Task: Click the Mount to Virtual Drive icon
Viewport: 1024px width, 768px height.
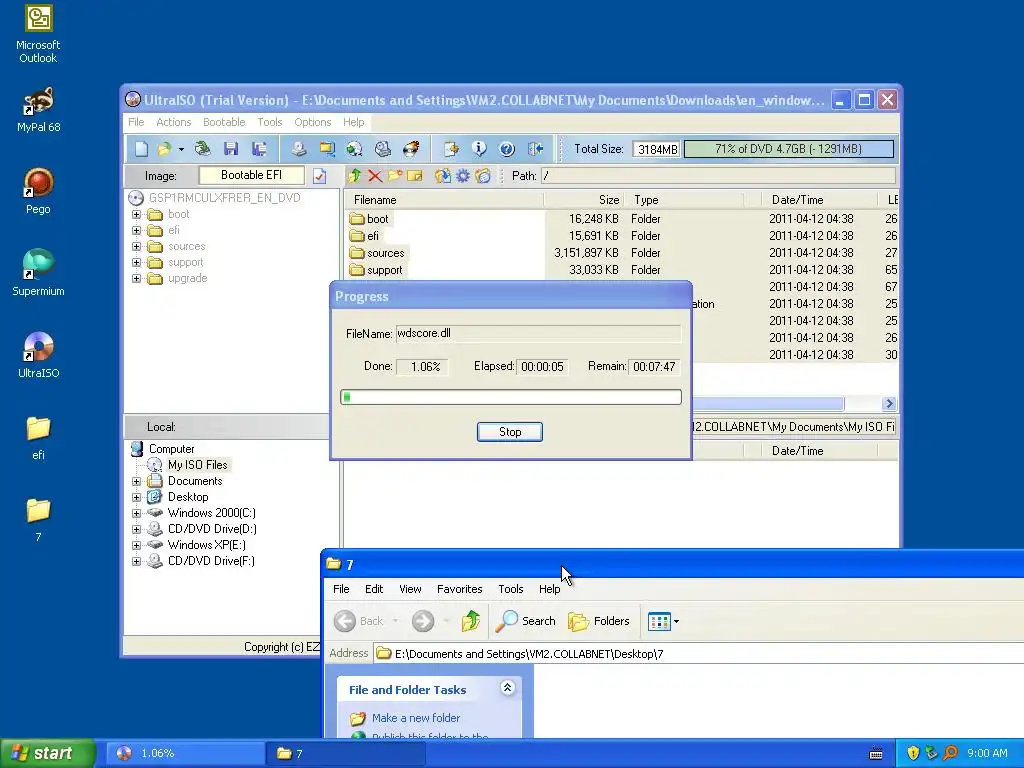Action: pos(355,149)
